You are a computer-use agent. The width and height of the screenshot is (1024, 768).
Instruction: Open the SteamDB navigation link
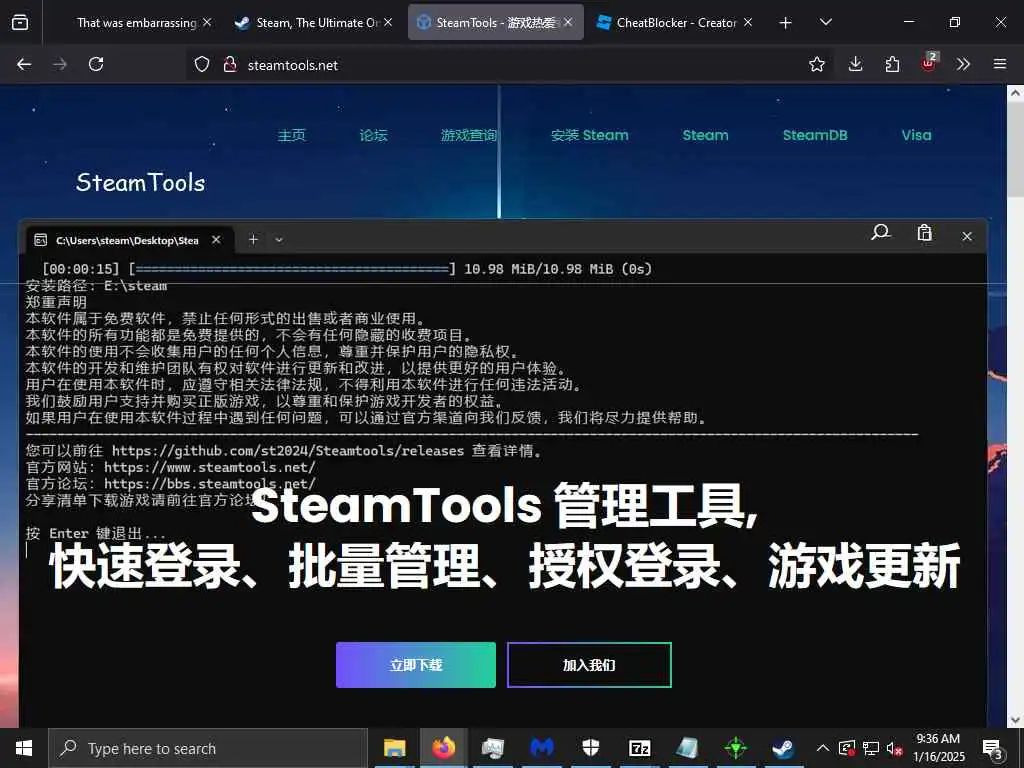point(815,135)
